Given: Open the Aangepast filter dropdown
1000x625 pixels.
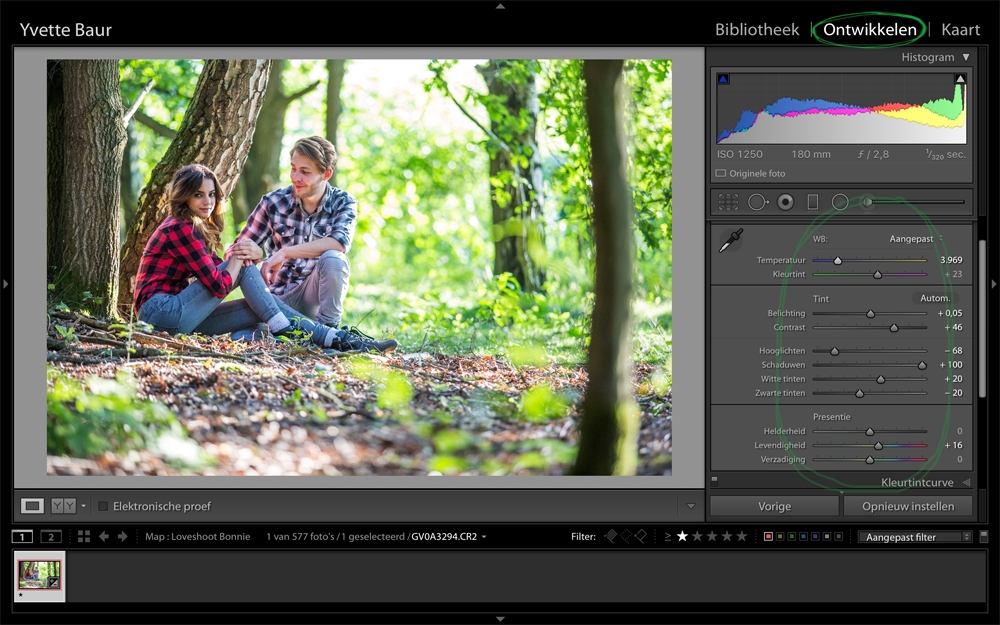Looking at the screenshot, I should (x=914, y=536).
